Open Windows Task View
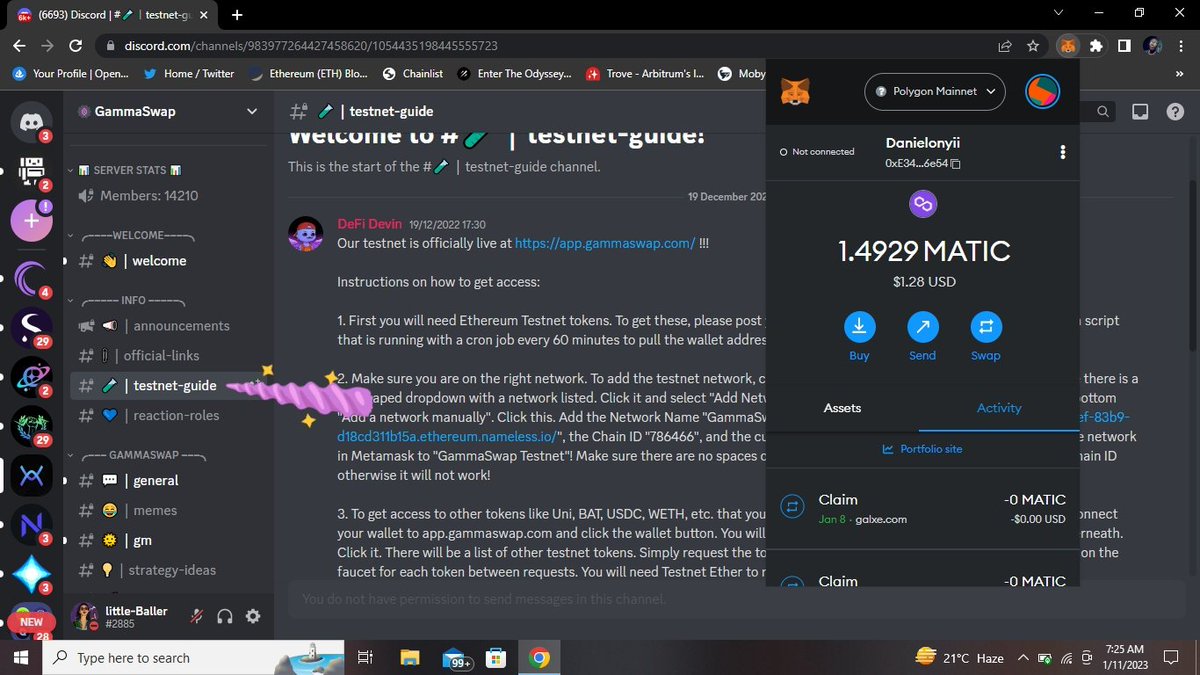This screenshot has width=1200, height=675. [x=365, y=657]
